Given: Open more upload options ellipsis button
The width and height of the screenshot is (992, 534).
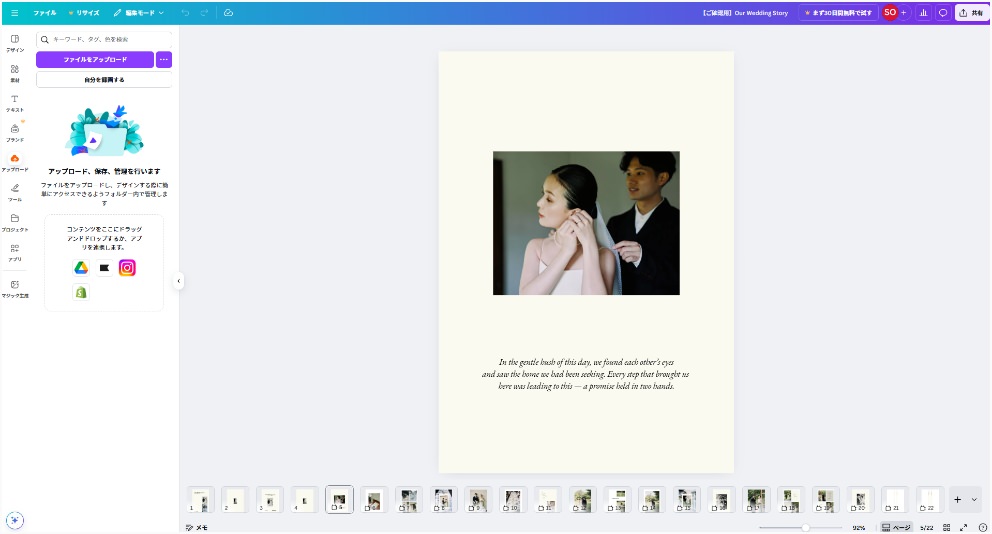Looking at the screenshot, I should click(x=164, y=60).
